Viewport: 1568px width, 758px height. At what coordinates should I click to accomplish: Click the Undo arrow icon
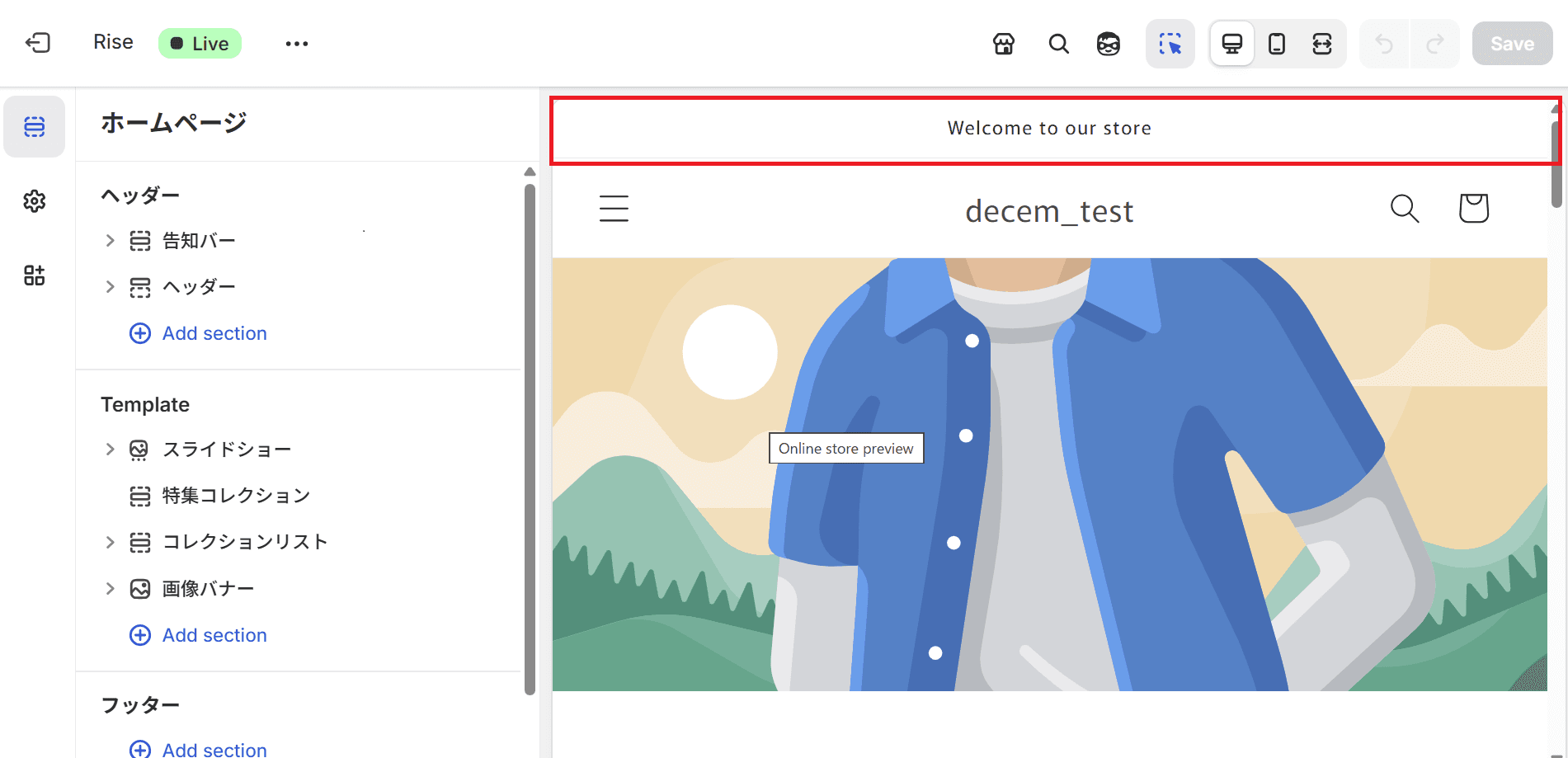click(1383, 44)
